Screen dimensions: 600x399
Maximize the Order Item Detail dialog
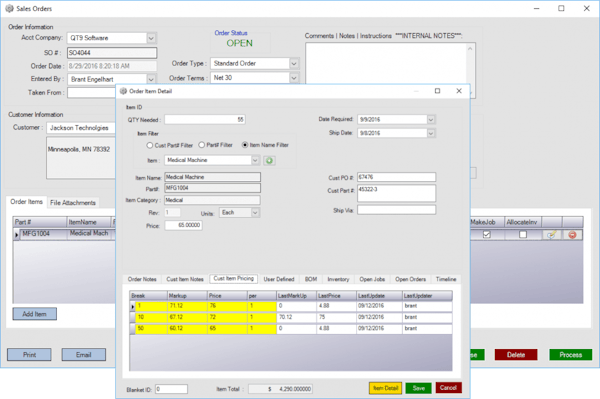(437, 91)
